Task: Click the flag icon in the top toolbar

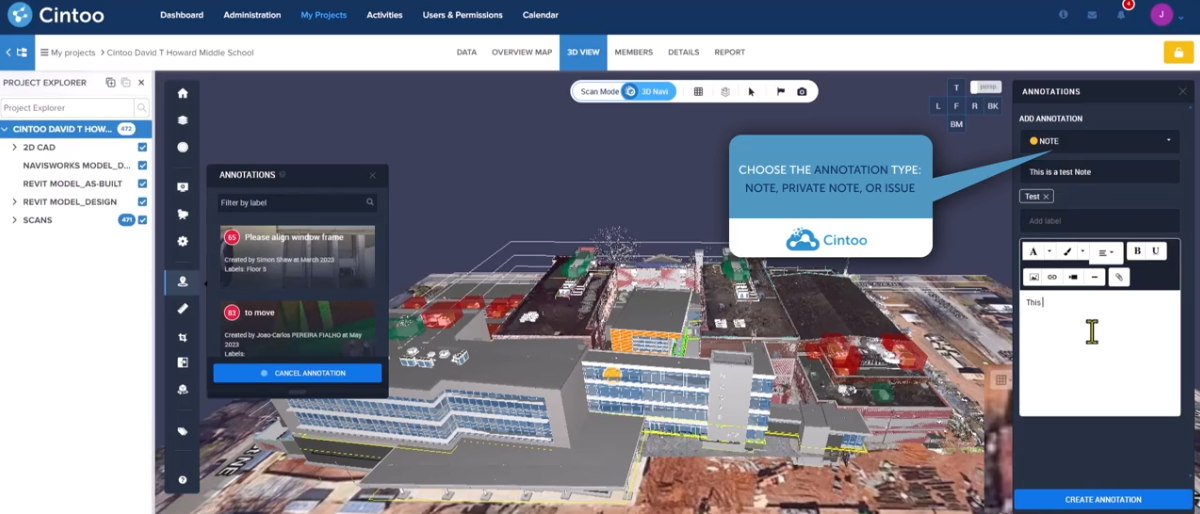Action: (780, 92)
